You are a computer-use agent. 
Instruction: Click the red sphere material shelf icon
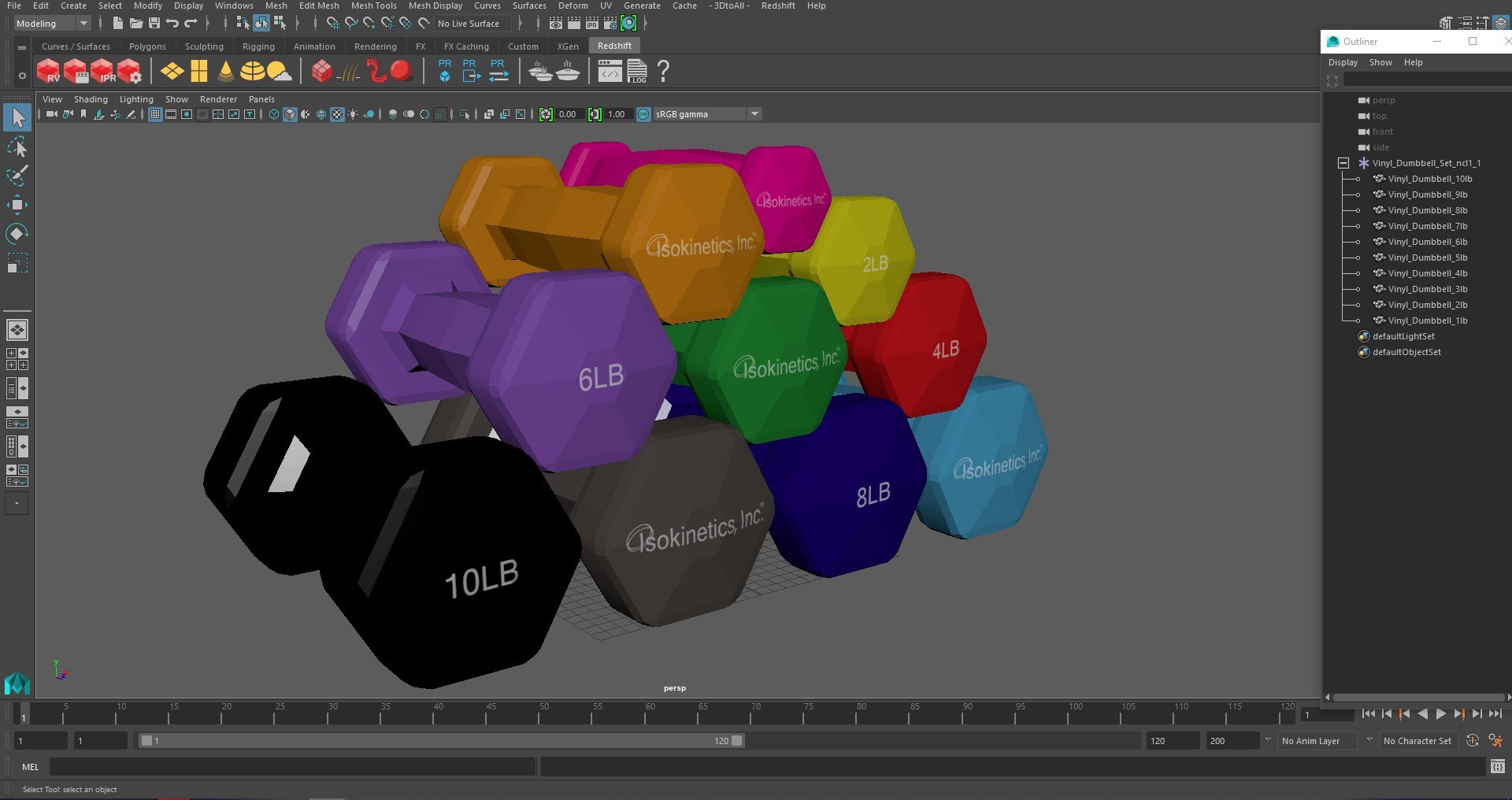(x=402, y=72)
